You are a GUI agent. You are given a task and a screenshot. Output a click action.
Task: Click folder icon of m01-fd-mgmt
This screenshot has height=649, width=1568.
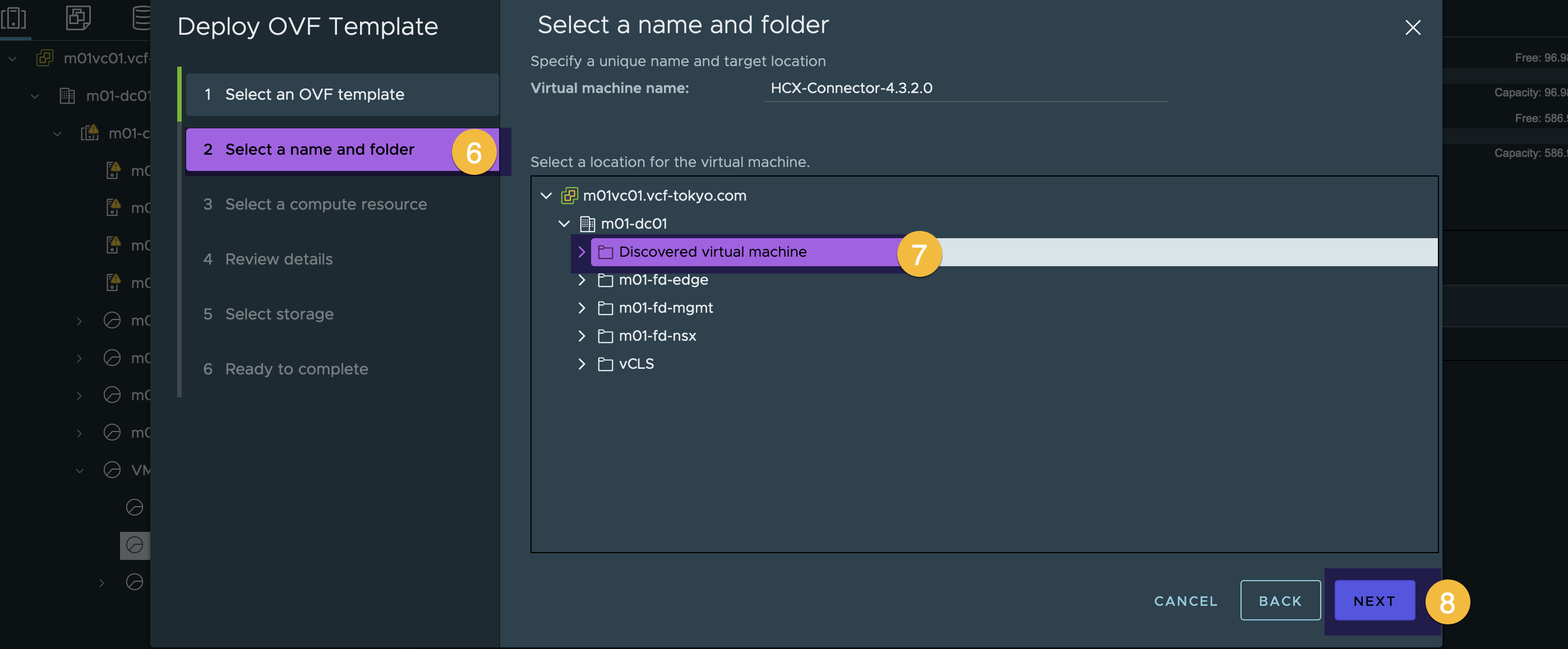(x=605, y=308)
